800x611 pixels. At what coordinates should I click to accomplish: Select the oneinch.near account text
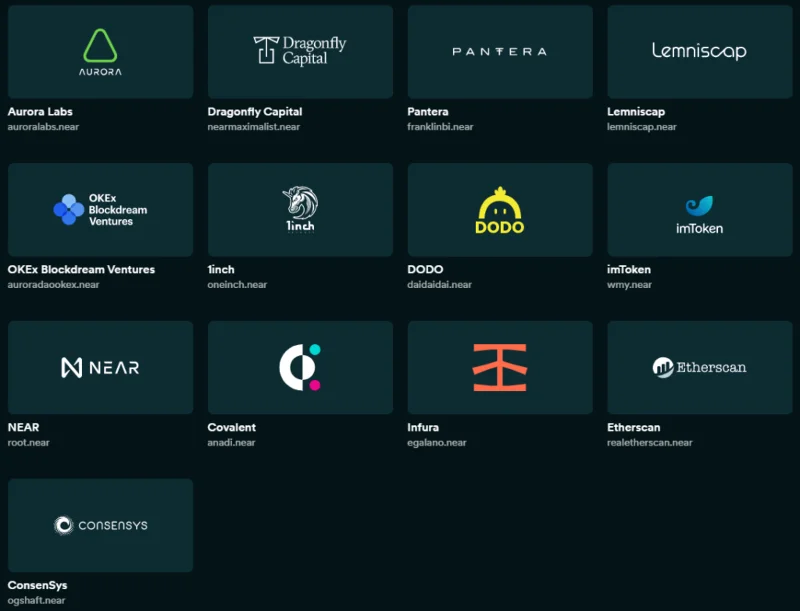tap(237, 285)
